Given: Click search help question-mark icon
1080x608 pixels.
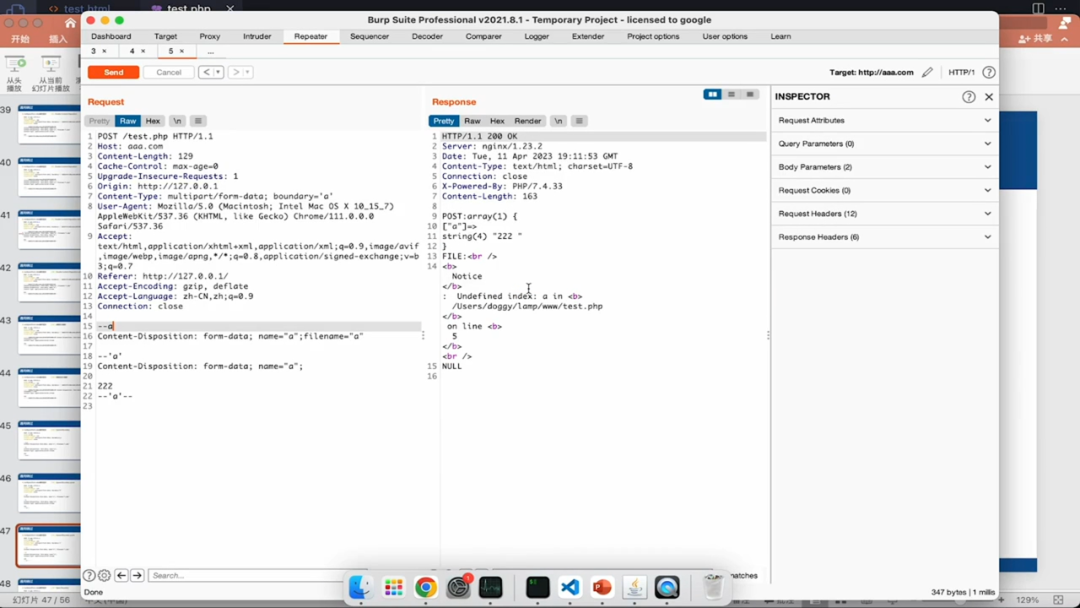Looking at the screenshot, I should click(89, 575).
